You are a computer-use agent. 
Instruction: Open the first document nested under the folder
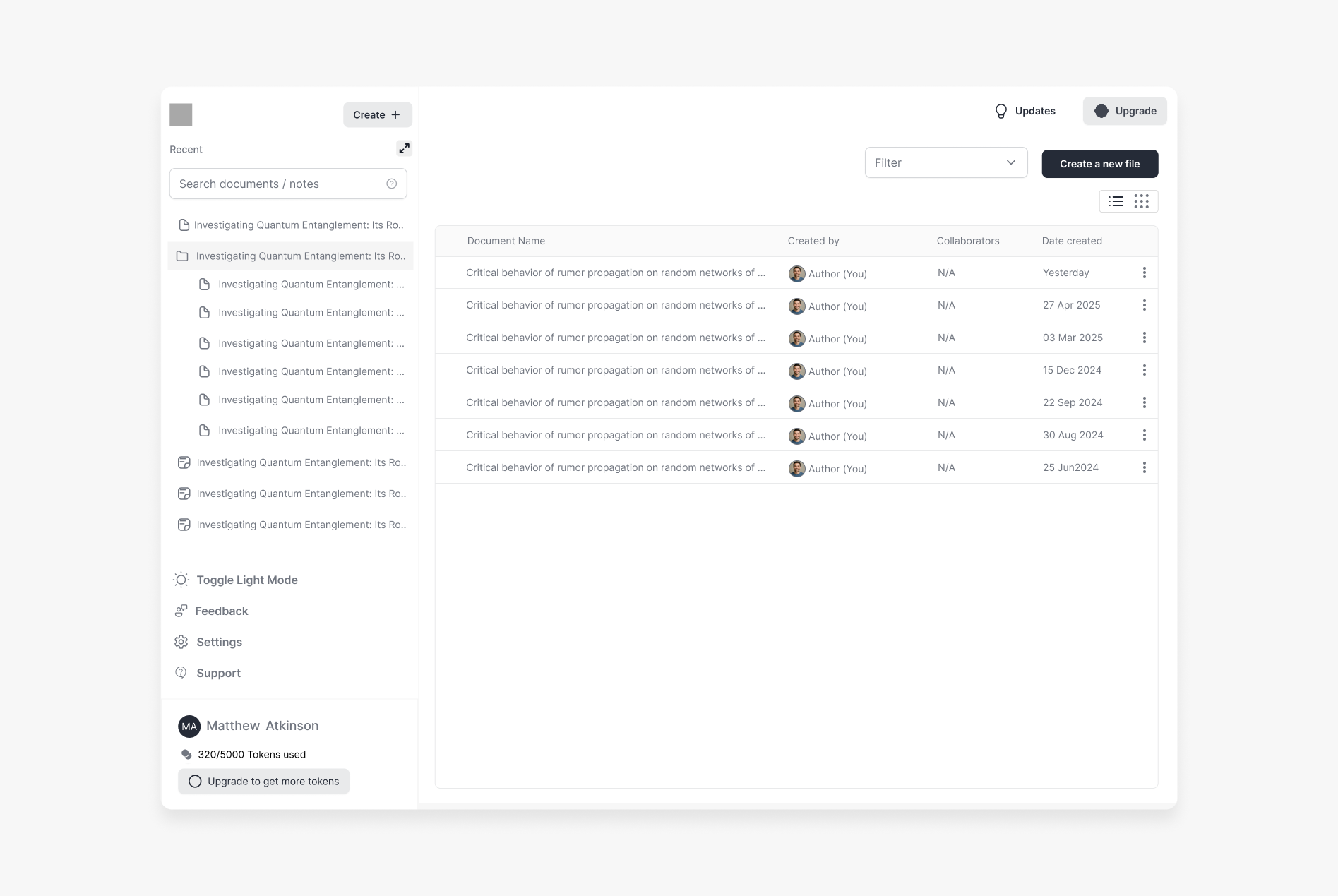[x=302, y=284]
